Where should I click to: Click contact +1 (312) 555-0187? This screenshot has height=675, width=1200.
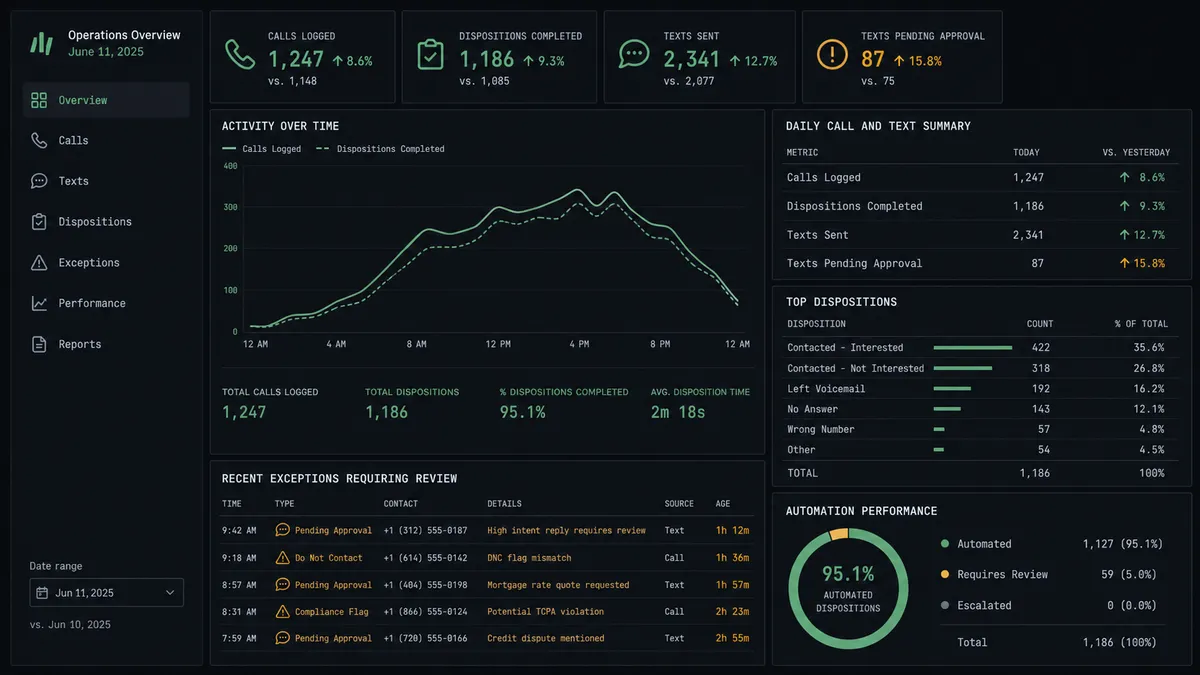point(425,531)
